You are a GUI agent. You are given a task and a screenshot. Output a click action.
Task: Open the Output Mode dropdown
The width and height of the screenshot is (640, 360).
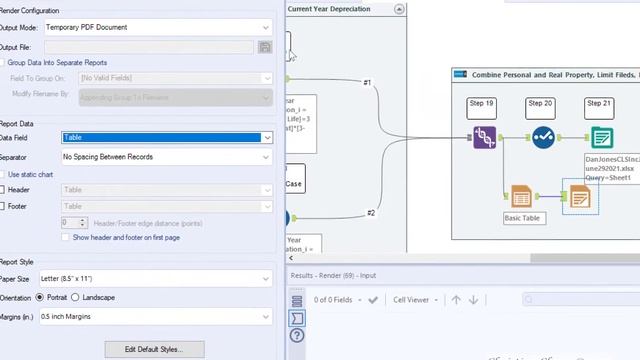[158, 27]
